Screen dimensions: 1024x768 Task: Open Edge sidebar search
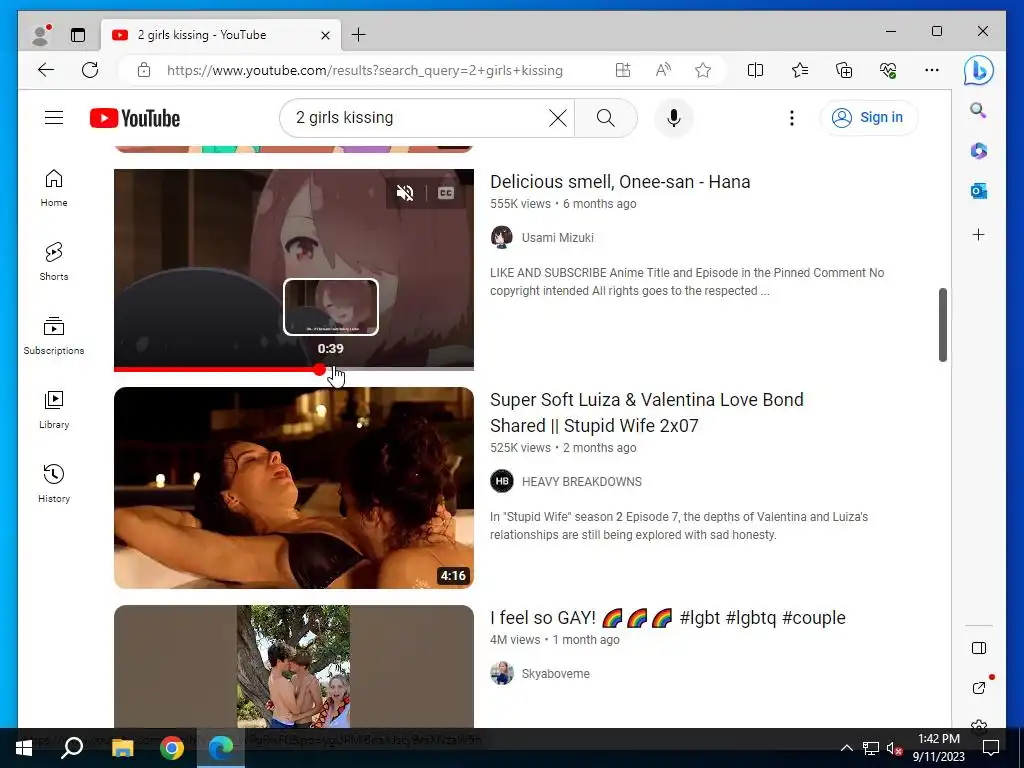[978, 110]
